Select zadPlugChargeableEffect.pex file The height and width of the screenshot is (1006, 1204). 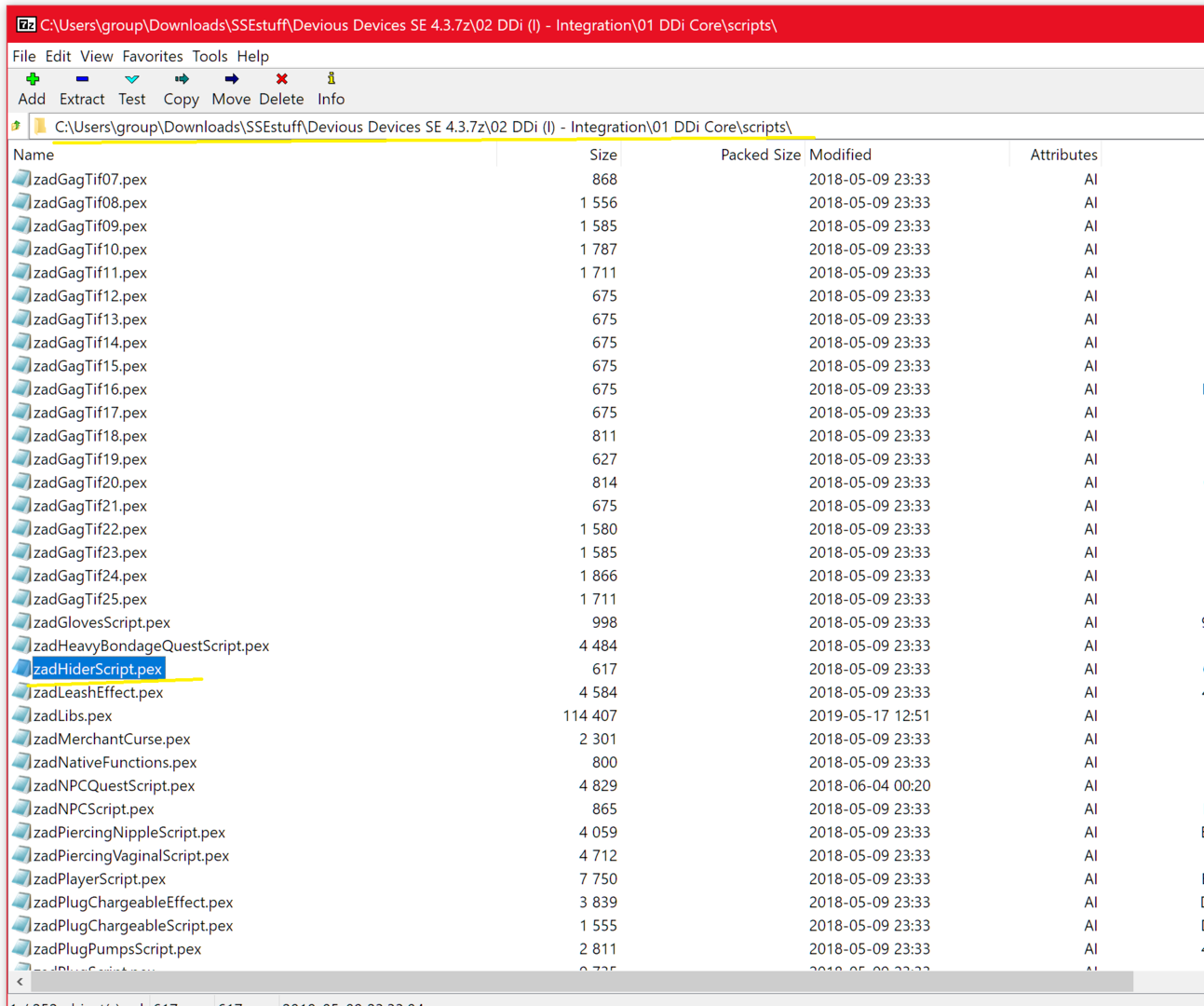tap(133, 902)
